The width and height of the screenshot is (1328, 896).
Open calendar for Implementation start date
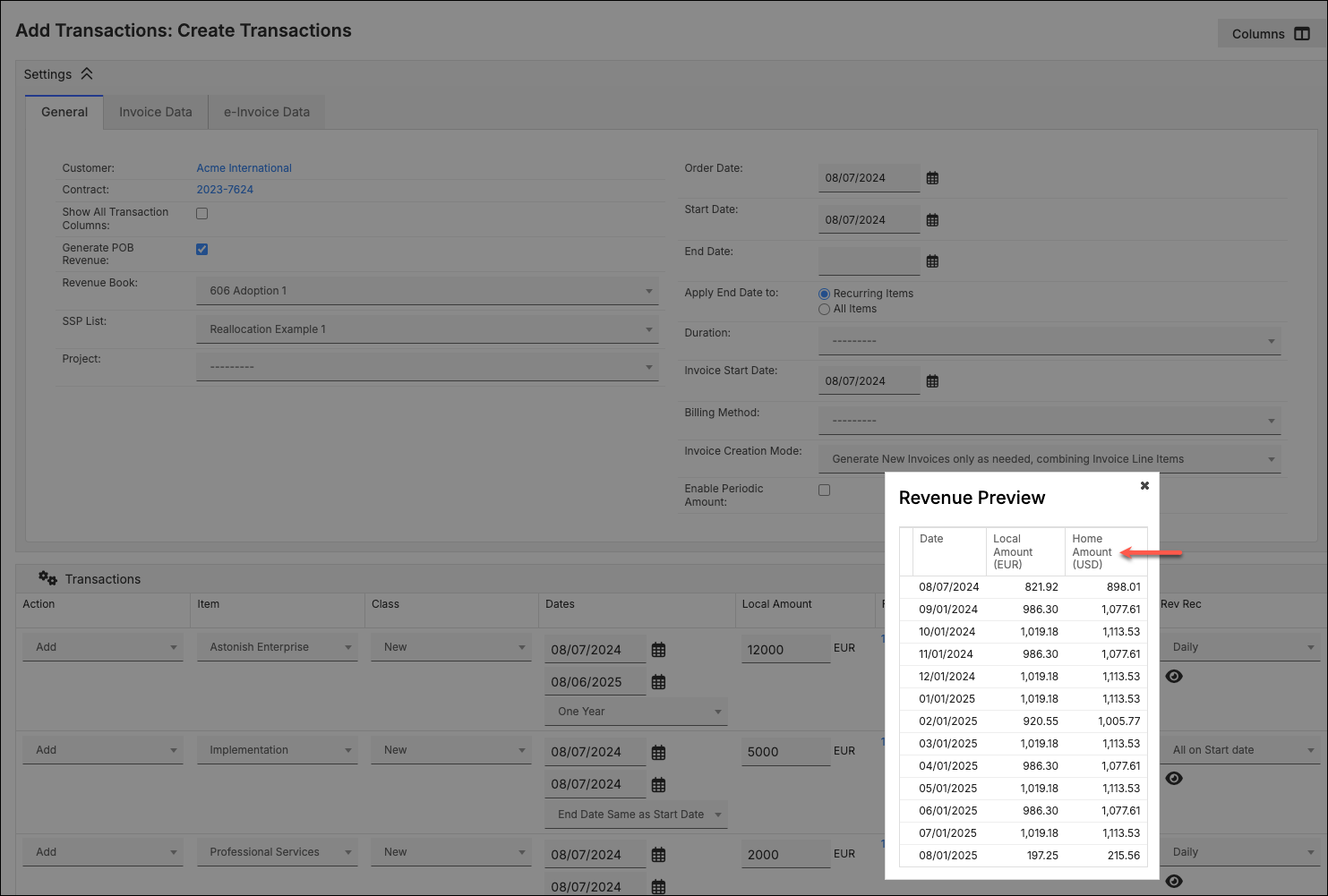pyautogui.click(x=658, y=753)
